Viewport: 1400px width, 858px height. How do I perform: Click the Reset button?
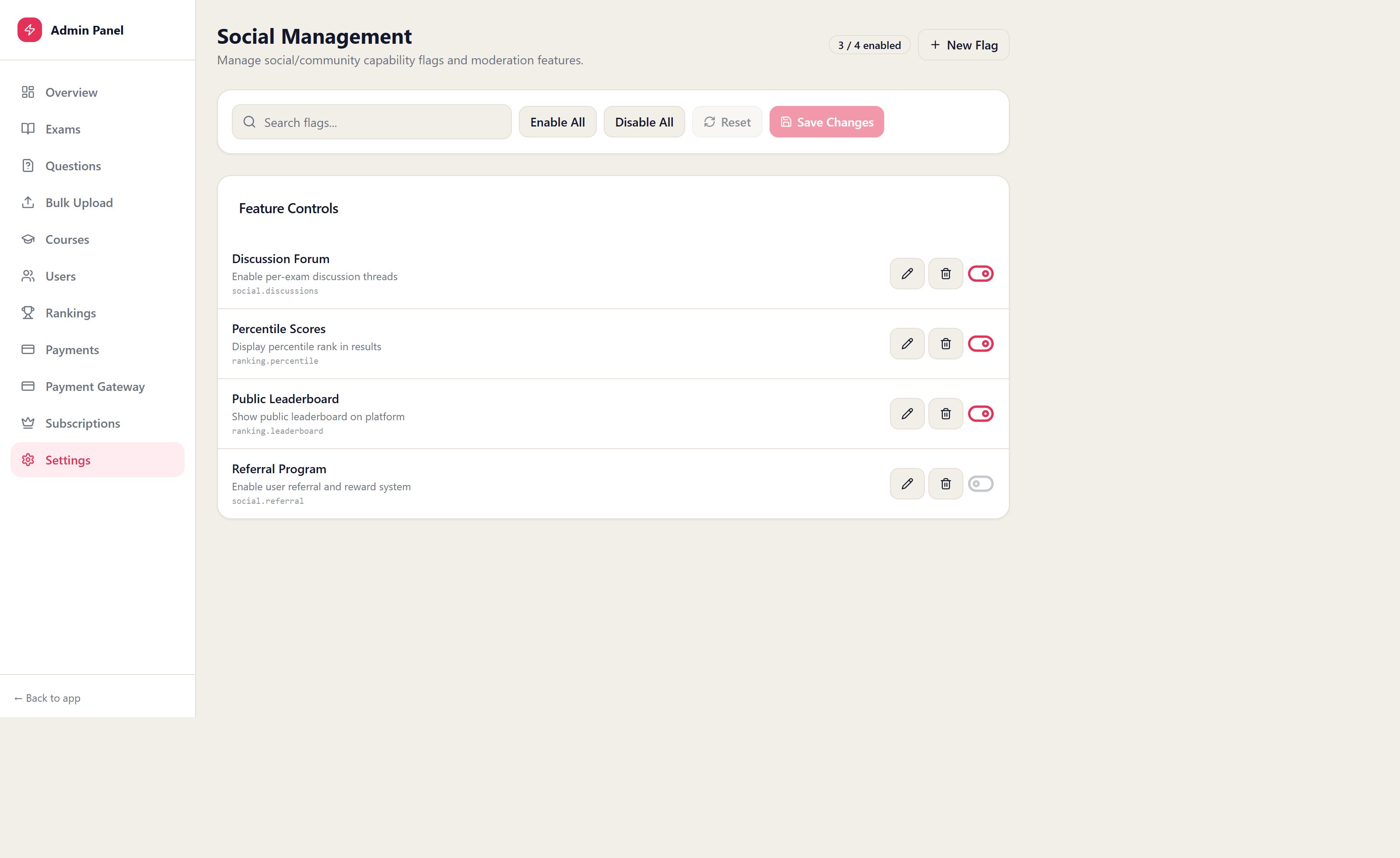tap(727, 122)
